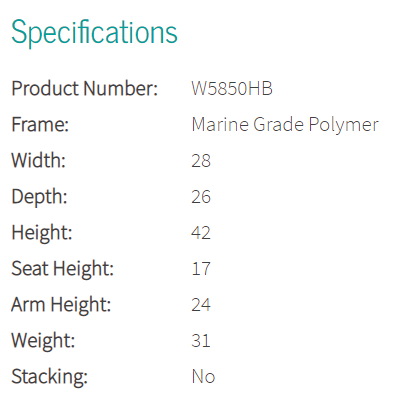Click the height value 42

[201, 233]
